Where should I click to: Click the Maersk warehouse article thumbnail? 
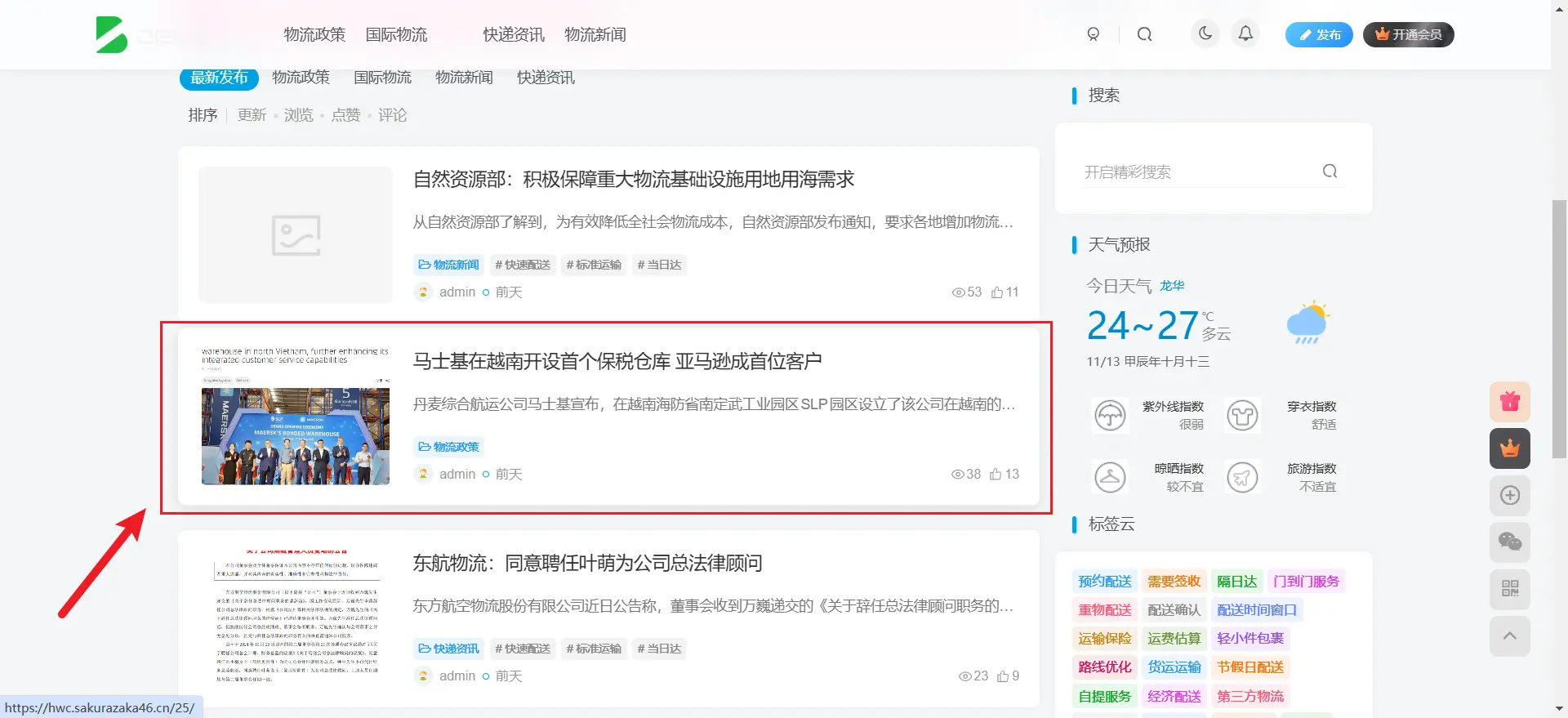tap(296, 417)
